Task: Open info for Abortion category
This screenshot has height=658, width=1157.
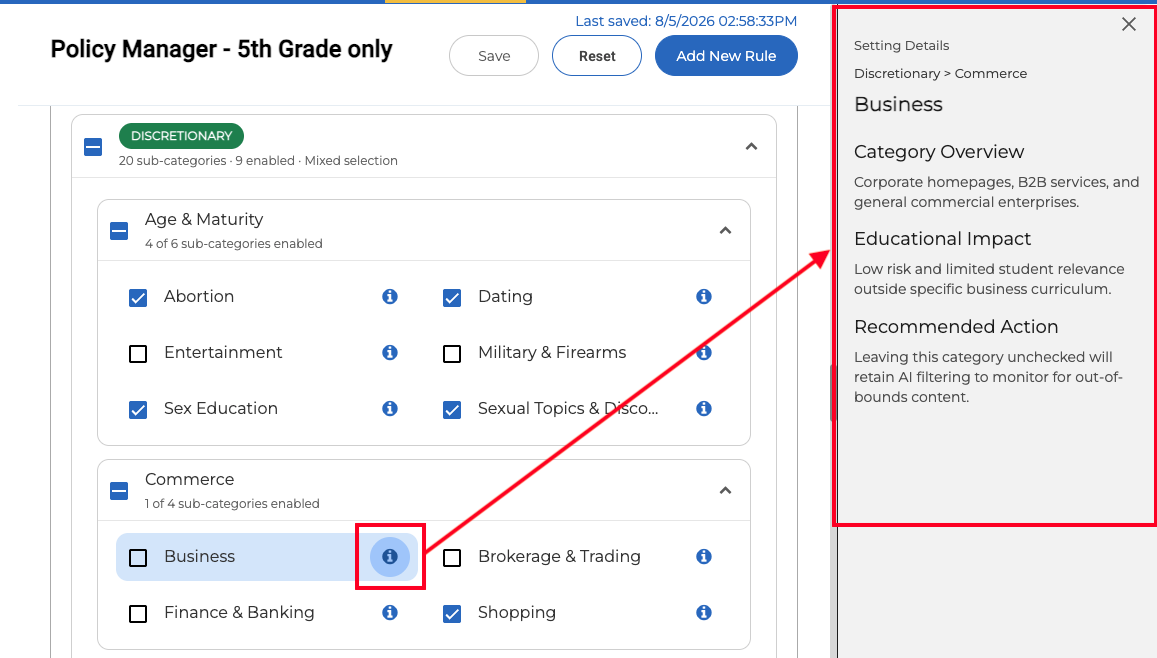Action: coord(390,297)
